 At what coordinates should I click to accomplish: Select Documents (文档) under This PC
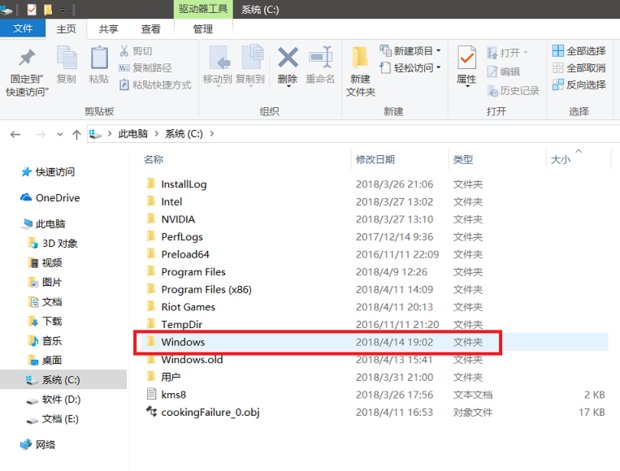pyautogui.click(x=45, y=302)
